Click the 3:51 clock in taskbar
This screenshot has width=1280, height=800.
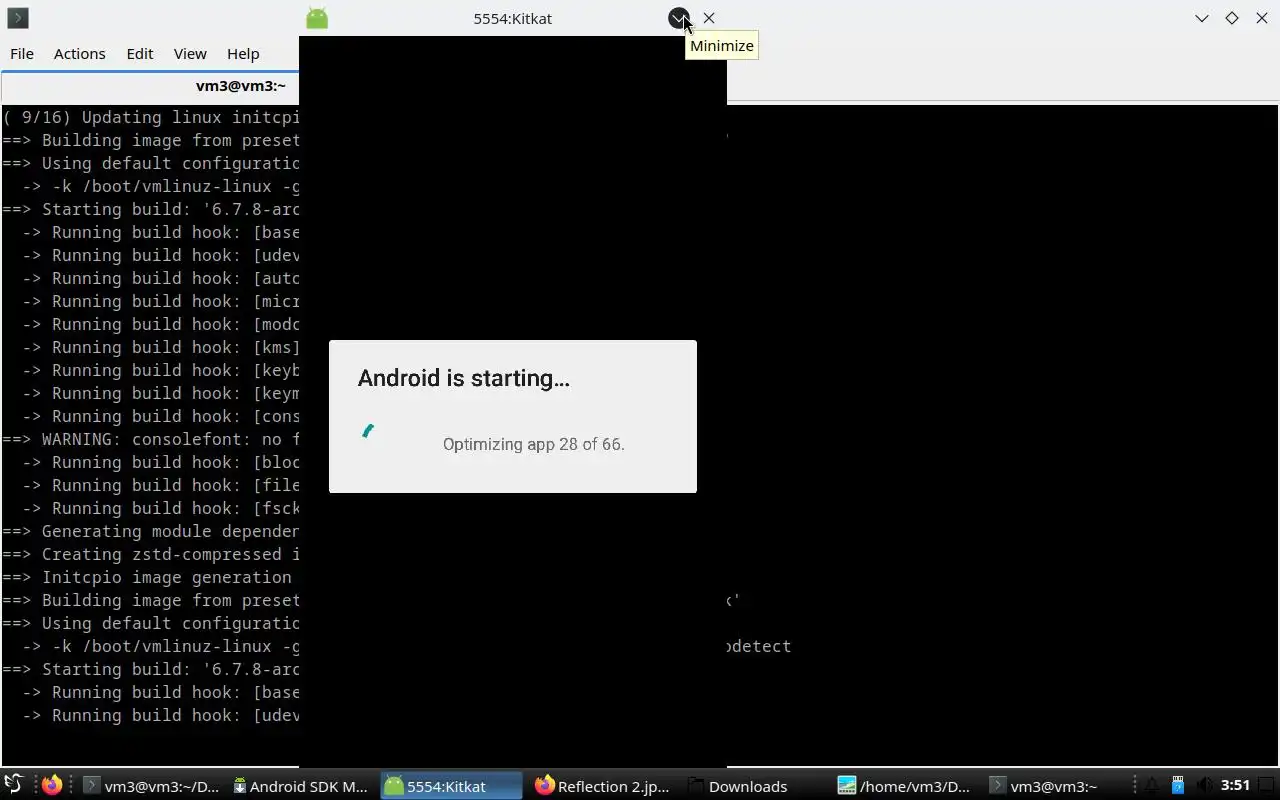(x=1235, y=786)
